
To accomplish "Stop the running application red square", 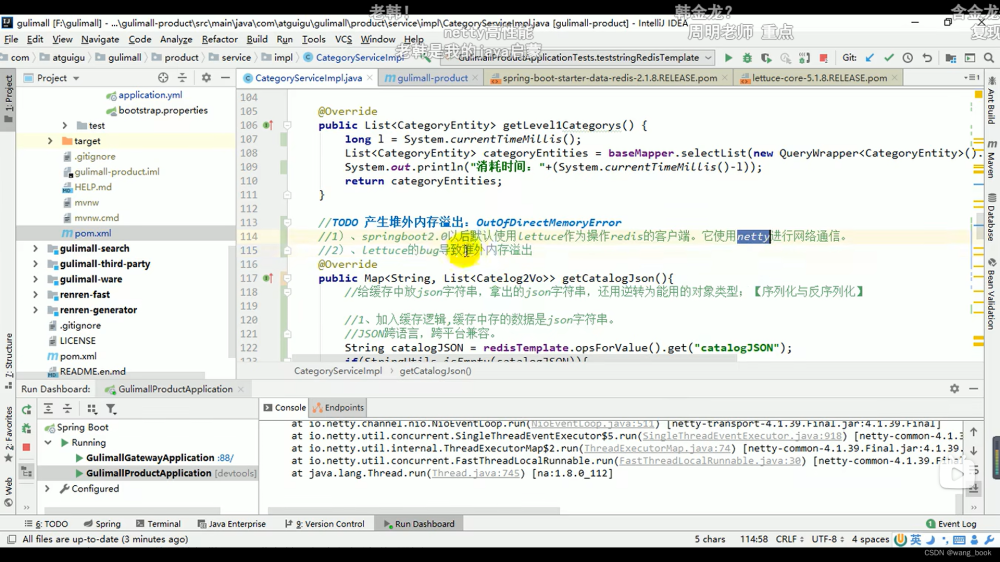I will click(x=823, y=57).
